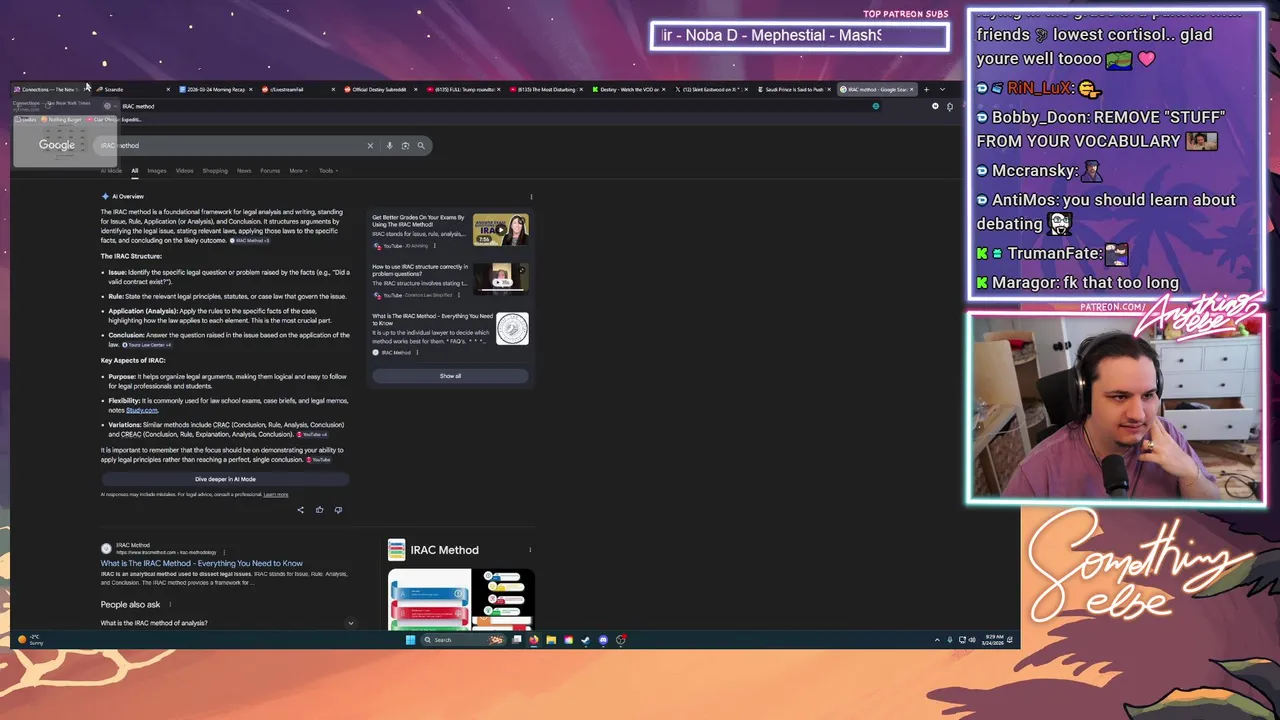The image size is (1280, 720).
Task: Open "Get Better Grades On Your Exams" video
Action: point(450,230)
